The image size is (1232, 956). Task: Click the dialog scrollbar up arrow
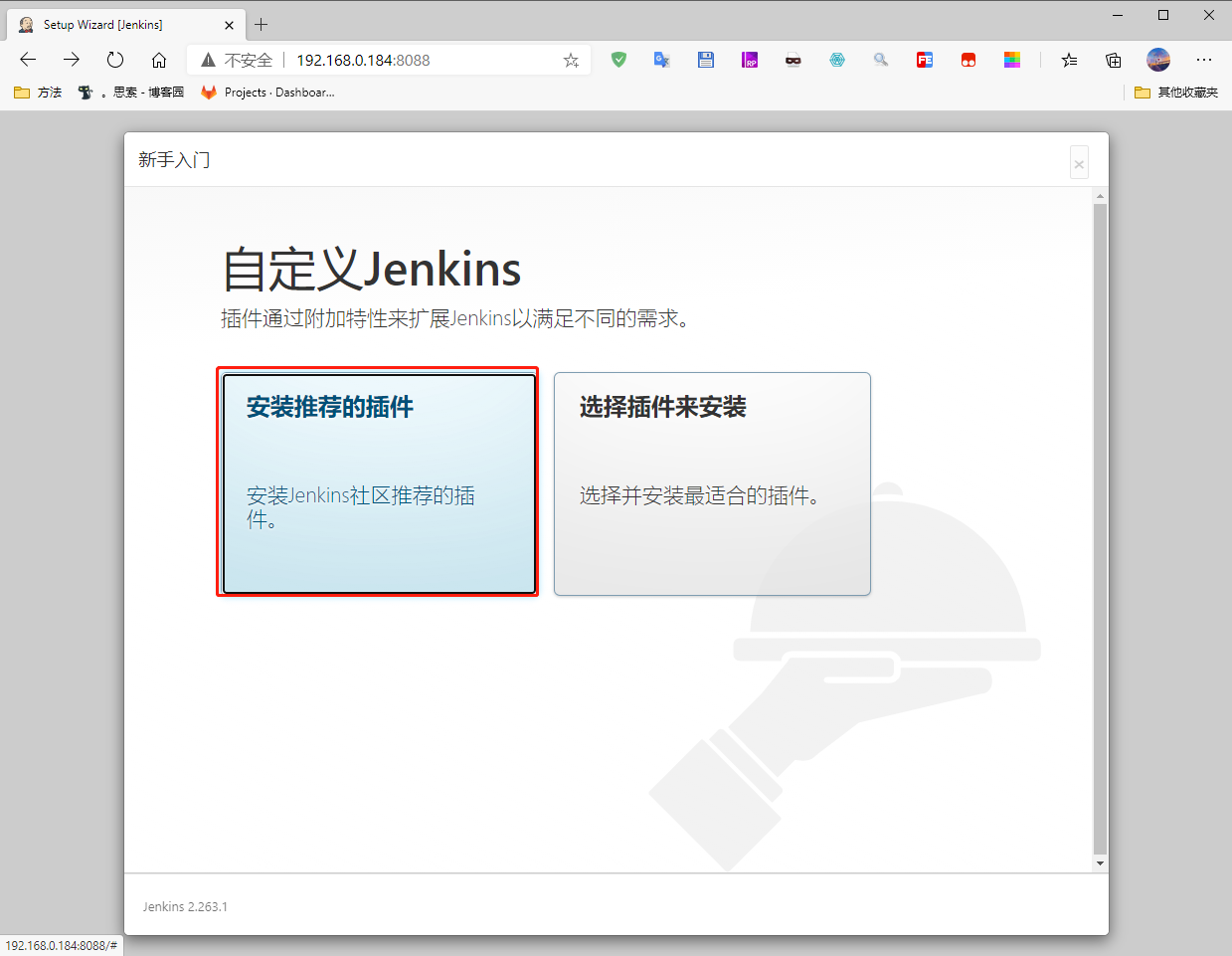pyautogui.click(x=1100, y=196)
